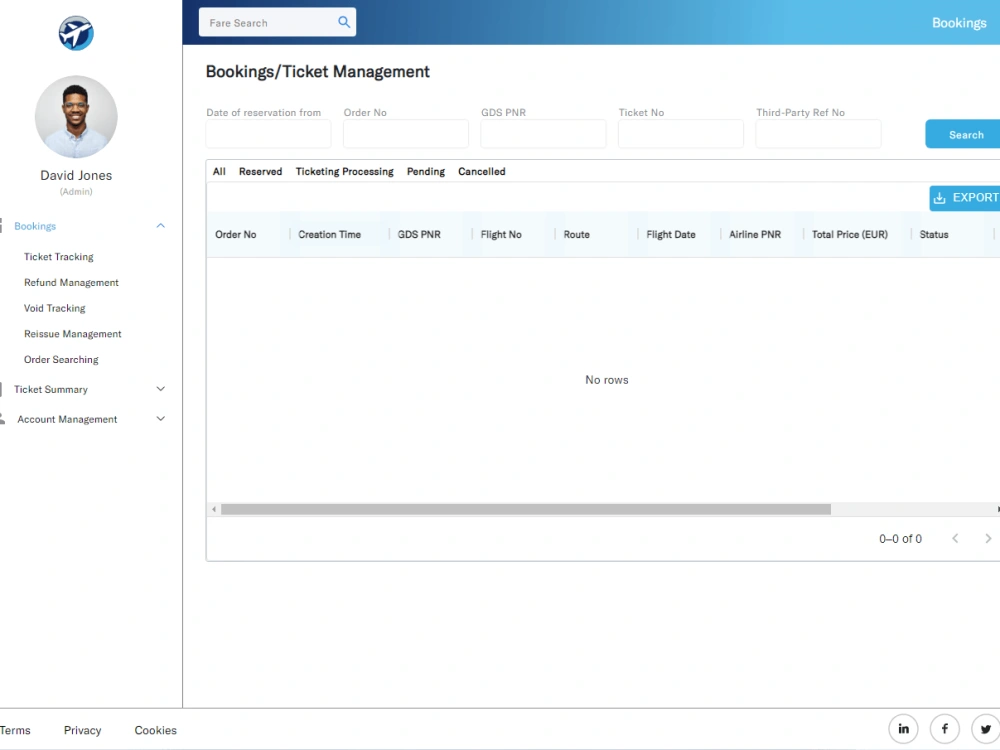Viewport: 1000px width, 750px height.
Task: Open the Facebook social icon
Action: pyautogui.click(x=945, y=729)
